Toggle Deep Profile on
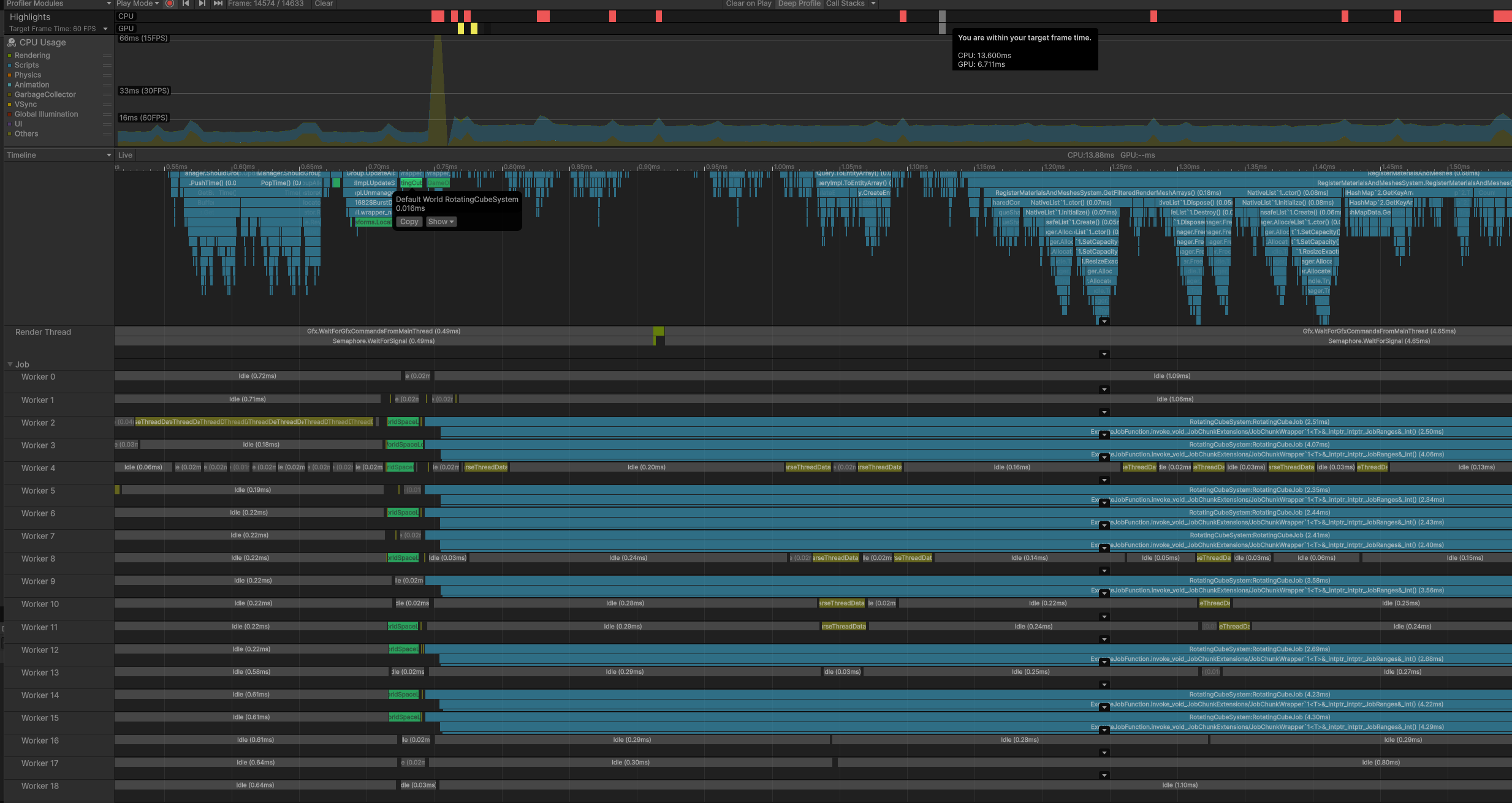This screenshot has width=1512, height=803. pos(799,4)
